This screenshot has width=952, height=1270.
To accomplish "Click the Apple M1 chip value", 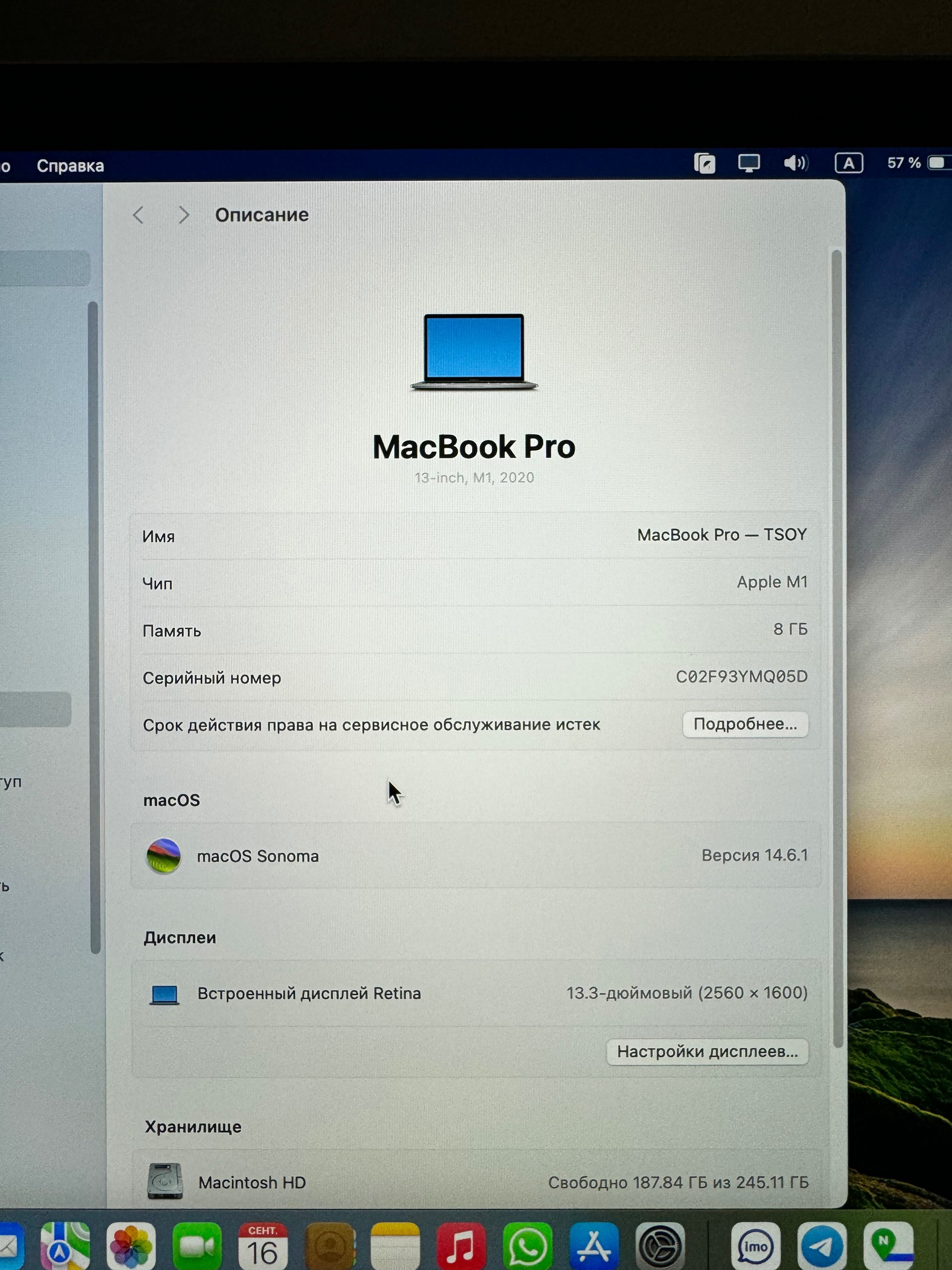I will pyautogui.click(x=772, y=582).
